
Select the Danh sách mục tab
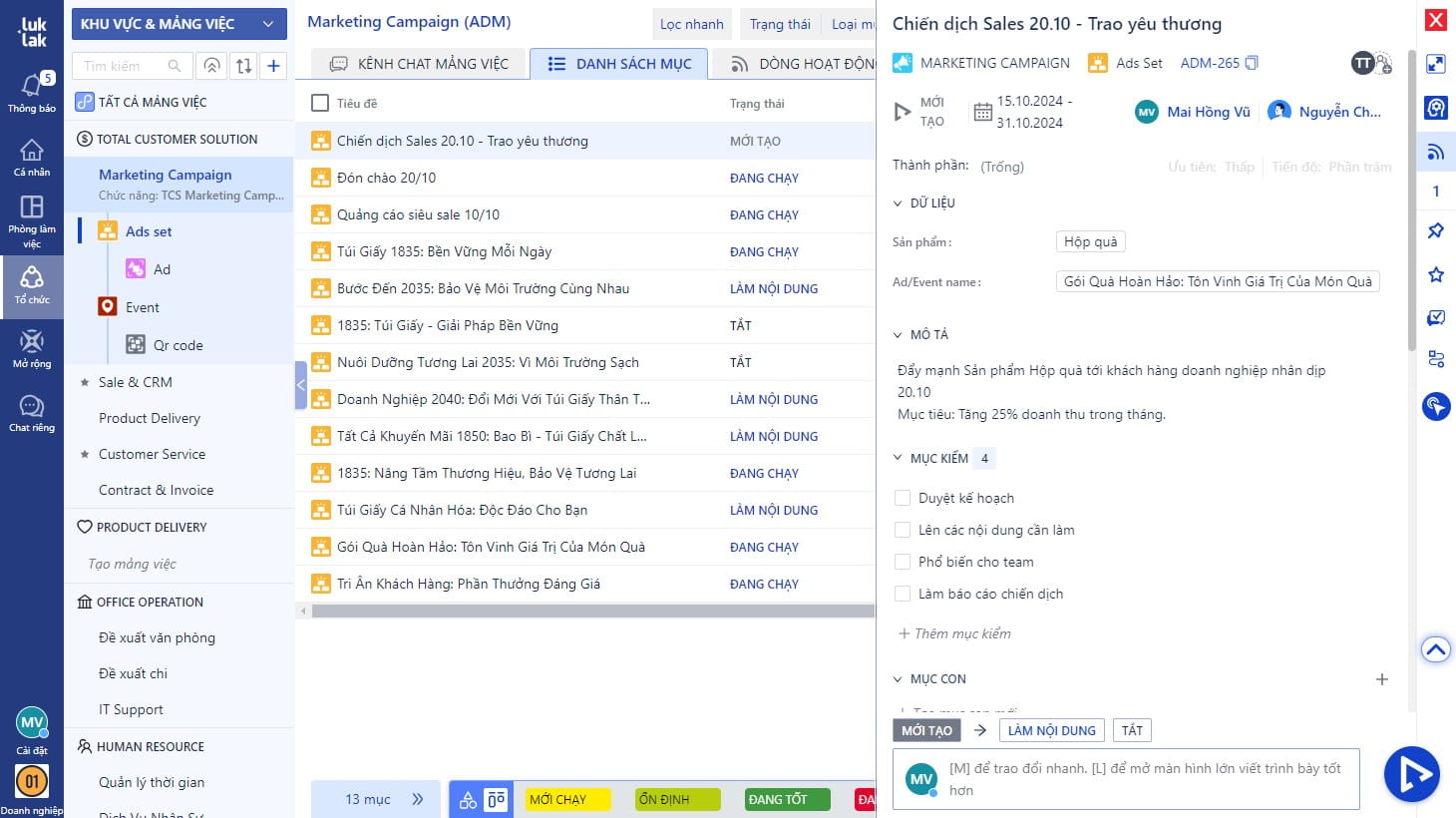click(619, 64)
